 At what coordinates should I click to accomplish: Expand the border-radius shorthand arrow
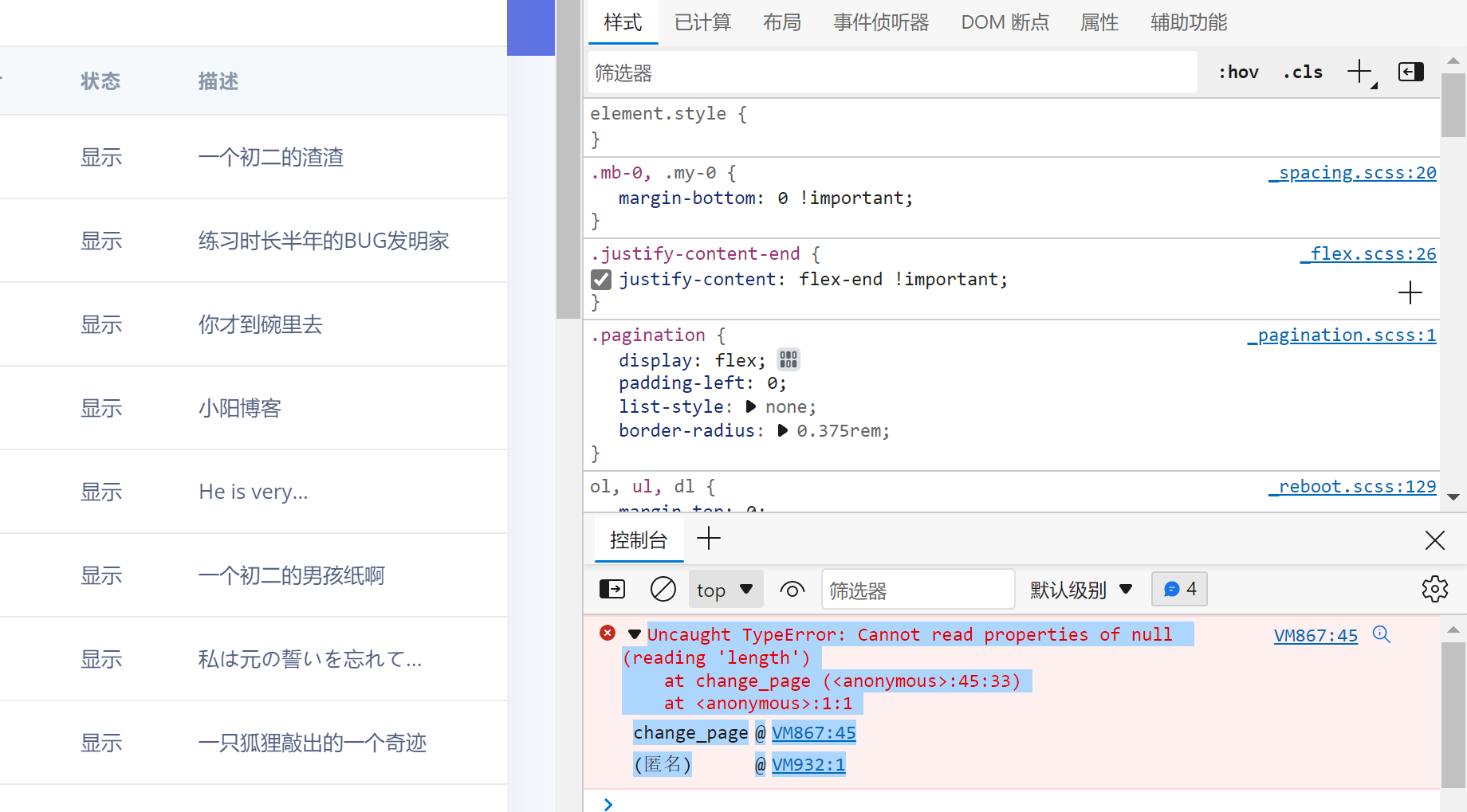782,430
